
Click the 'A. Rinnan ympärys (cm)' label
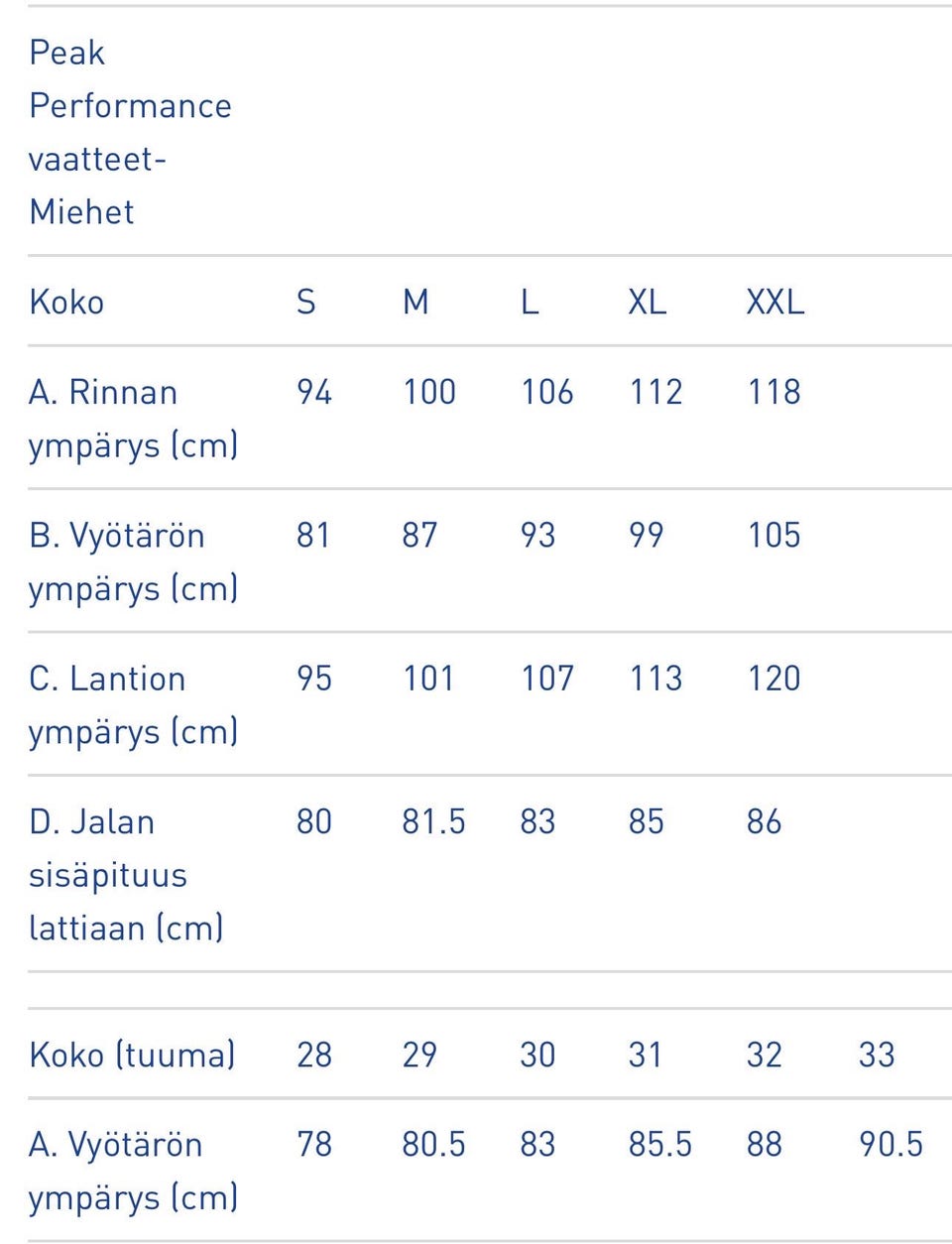133,419
